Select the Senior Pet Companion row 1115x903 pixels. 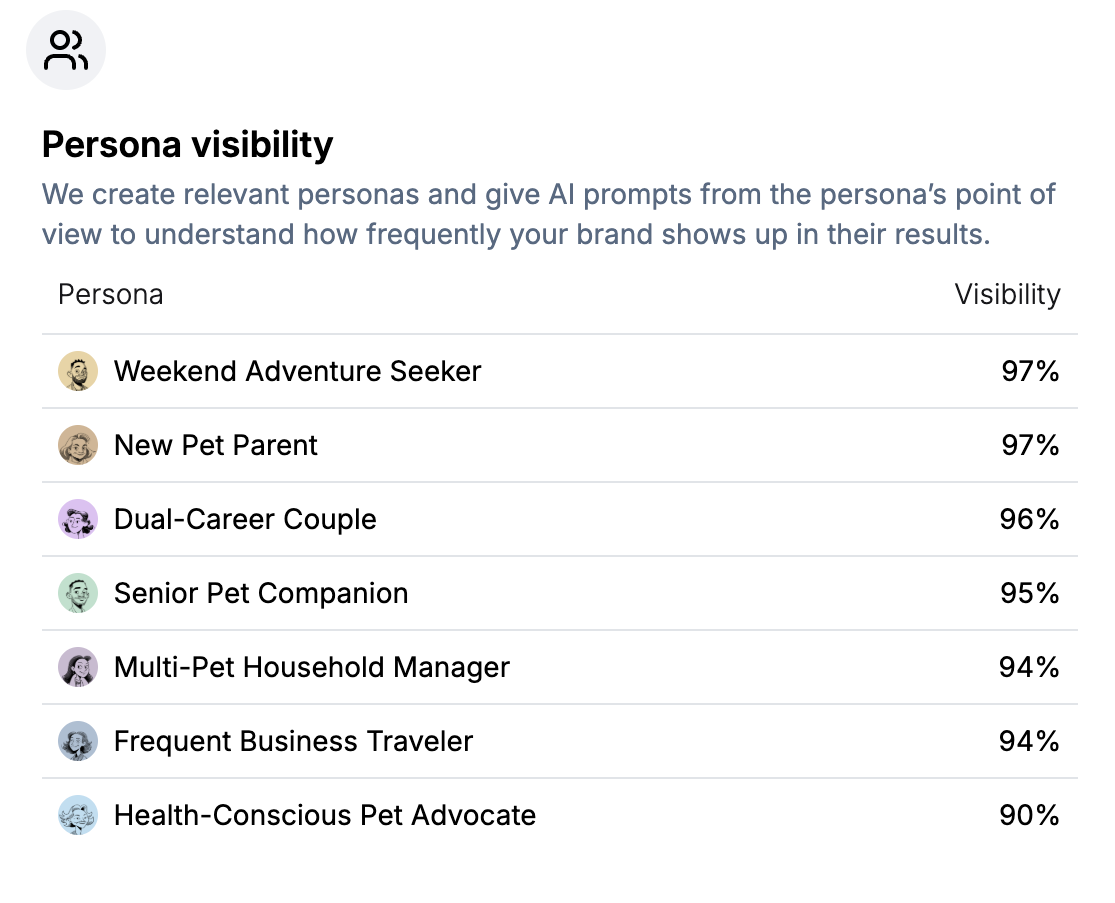262,593
